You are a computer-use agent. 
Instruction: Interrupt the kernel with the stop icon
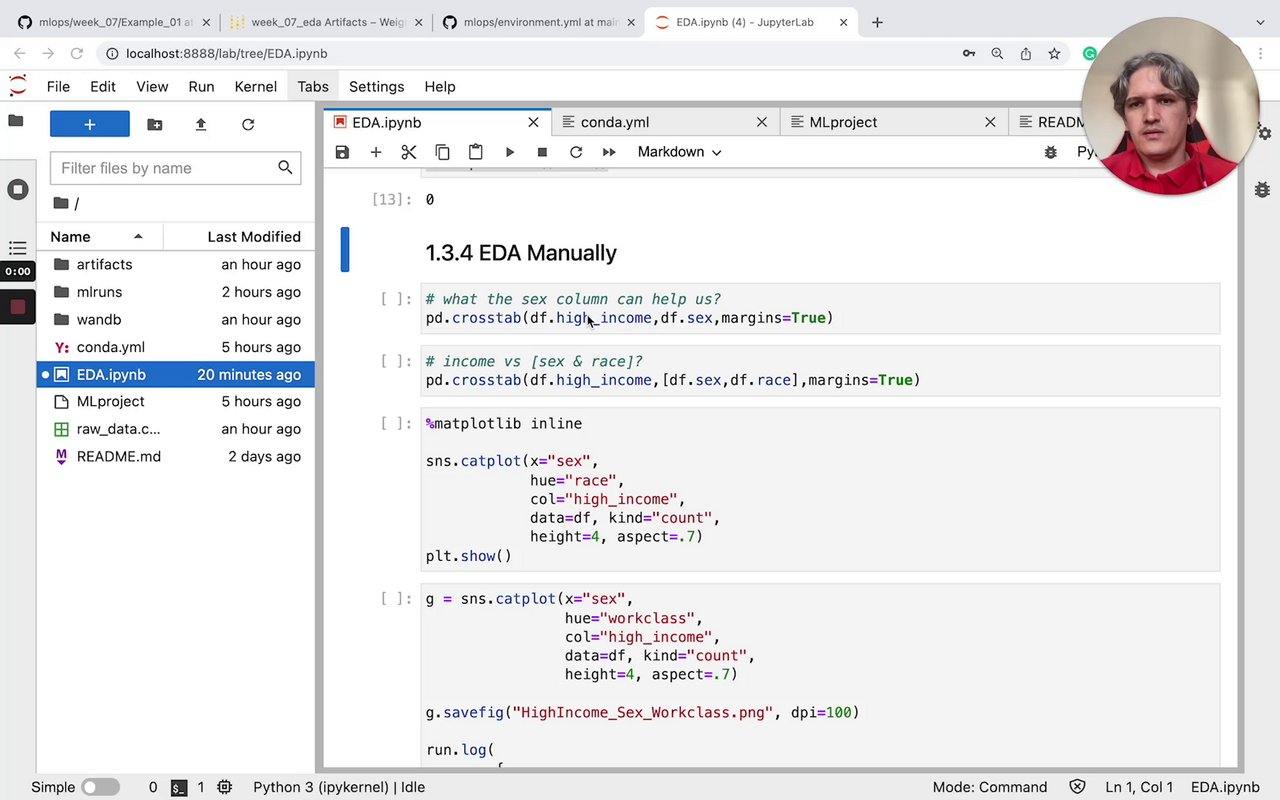542,152
